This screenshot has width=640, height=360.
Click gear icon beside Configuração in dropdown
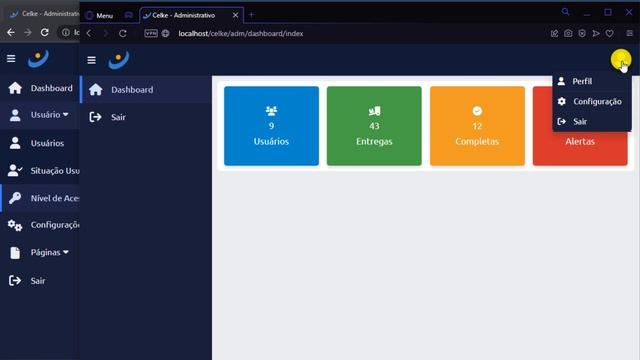(562, 101)
